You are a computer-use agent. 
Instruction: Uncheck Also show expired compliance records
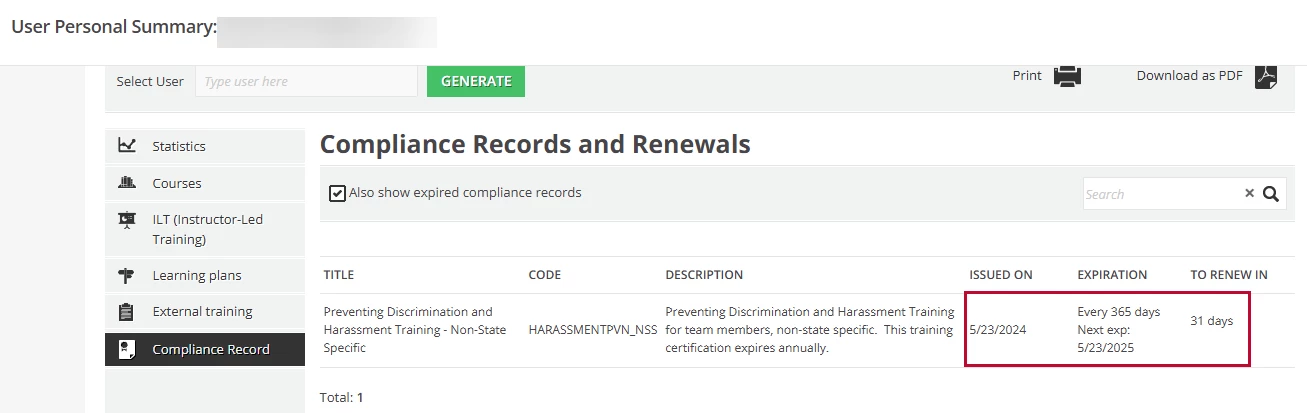[x=338, y=193]
